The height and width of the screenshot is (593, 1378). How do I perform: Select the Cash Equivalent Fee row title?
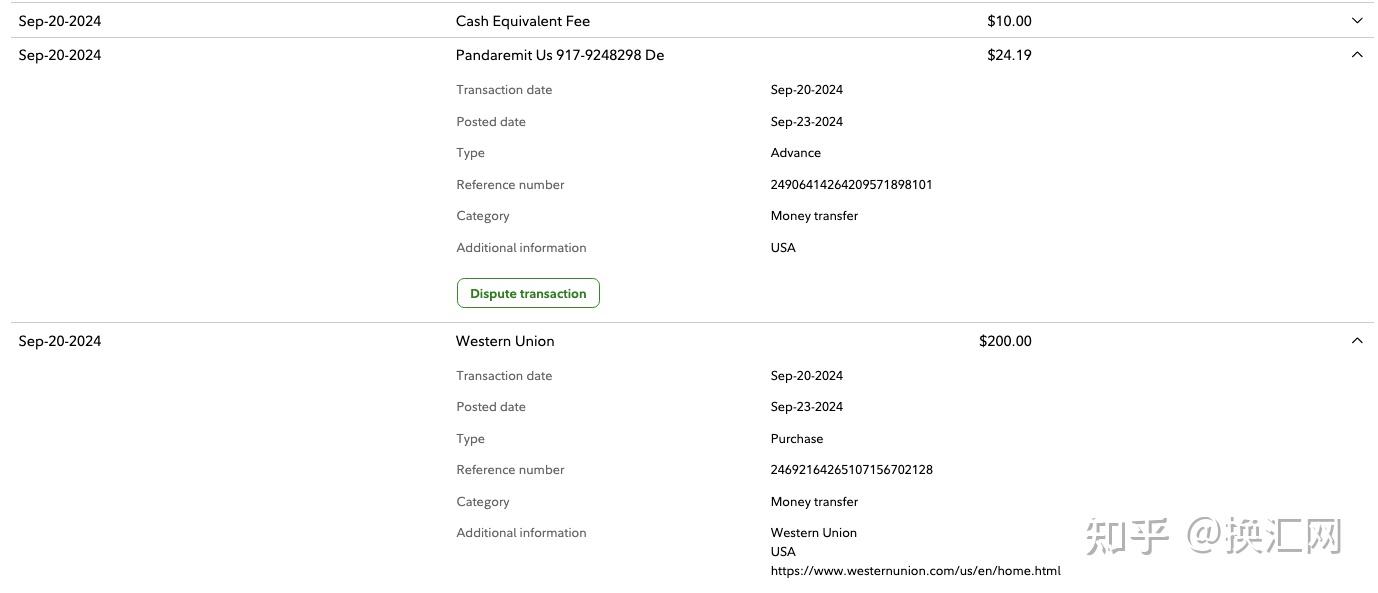(x=522, y=21)
